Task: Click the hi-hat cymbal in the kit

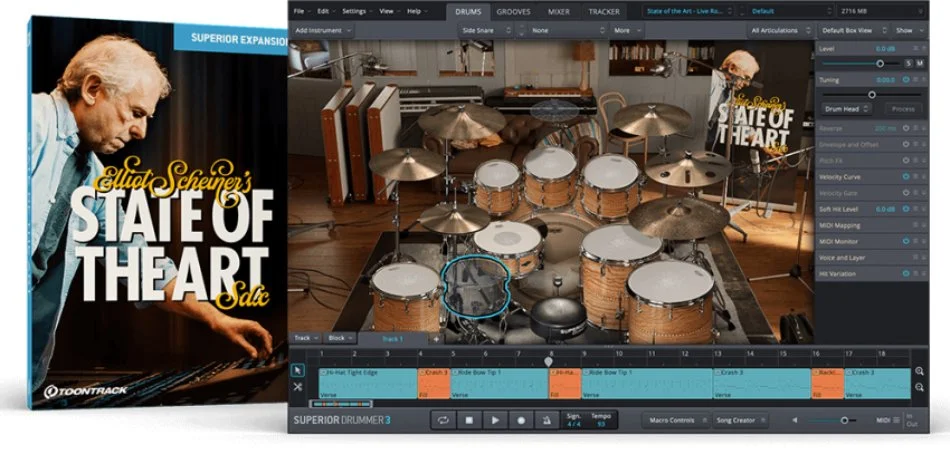Action: [x=454, y=218]
